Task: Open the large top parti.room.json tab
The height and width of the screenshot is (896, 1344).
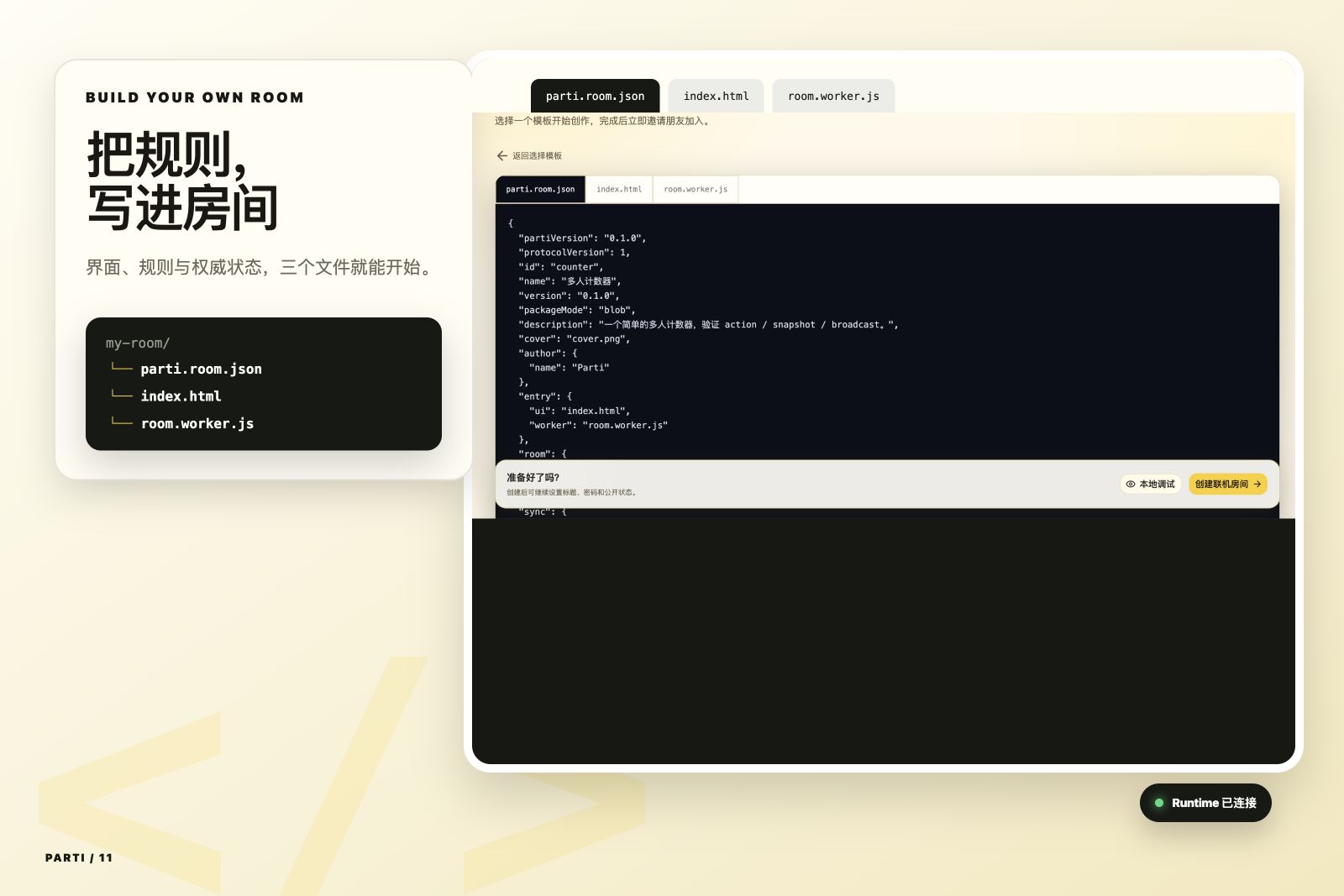Action: point(596,96)
